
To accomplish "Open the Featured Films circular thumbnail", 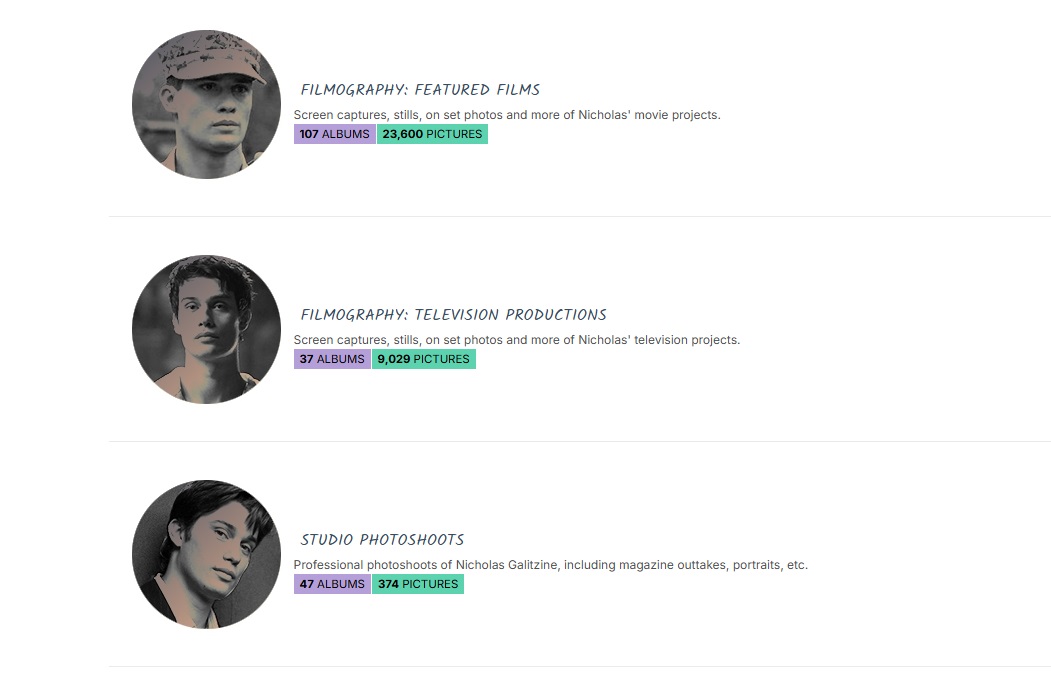I will point(206,104).
